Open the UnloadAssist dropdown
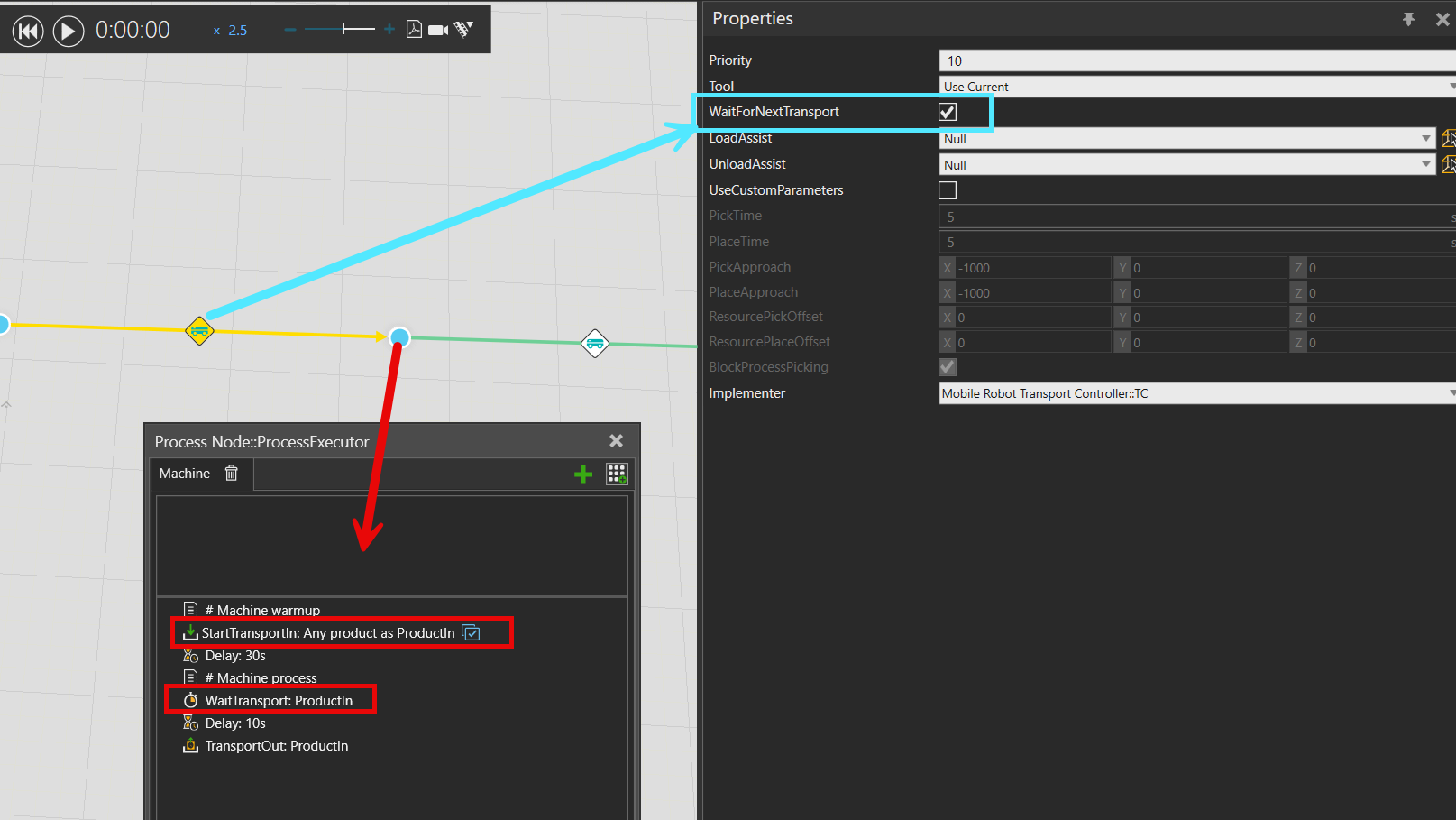 [x=1426, y=165]
